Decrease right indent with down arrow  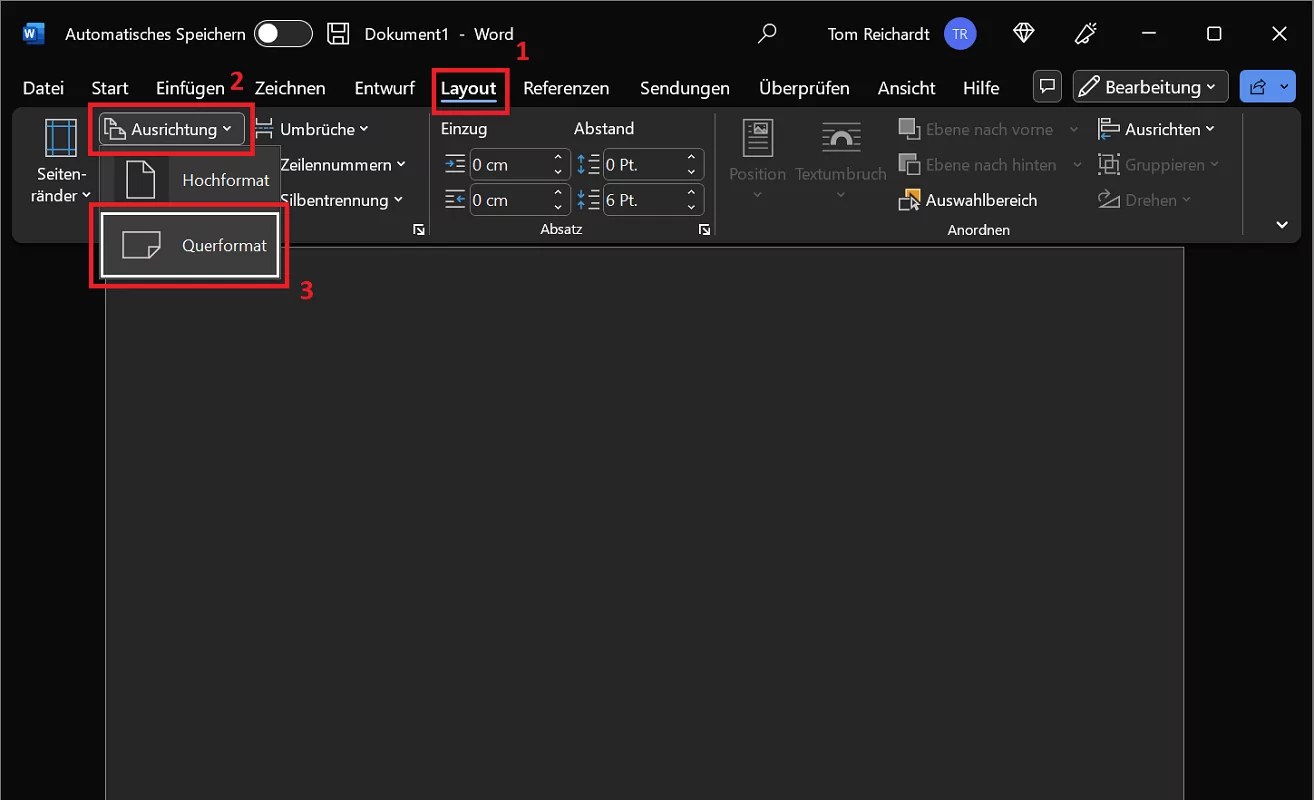[558, 207]
